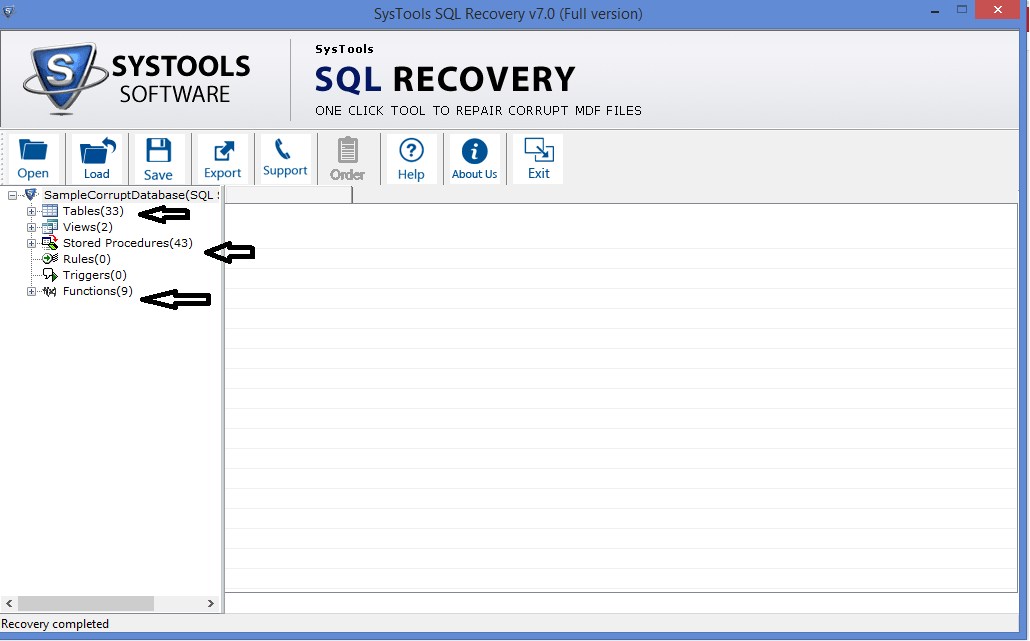Click the Recovery completed status text
1030x641 pixels.
click(55, 624)
